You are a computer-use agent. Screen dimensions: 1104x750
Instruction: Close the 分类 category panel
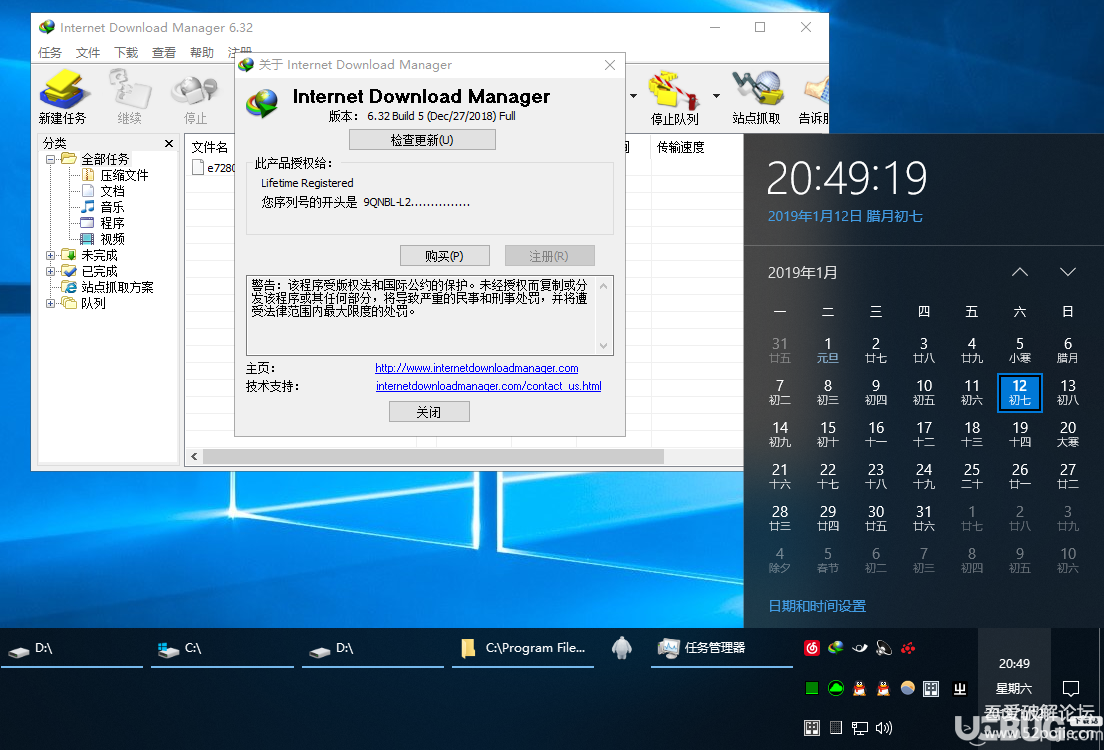click(x=169, y=143)
